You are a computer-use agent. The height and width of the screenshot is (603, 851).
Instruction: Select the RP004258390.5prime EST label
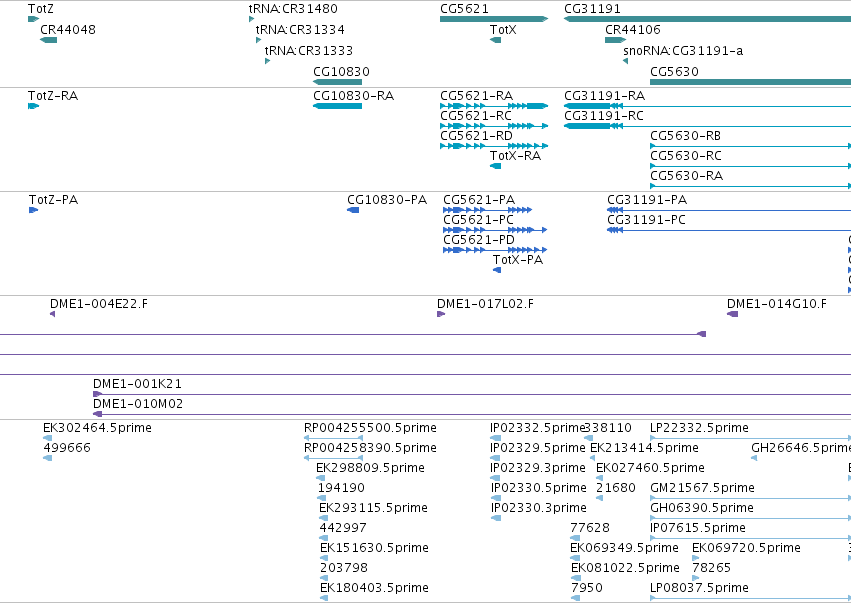[370, 448]
